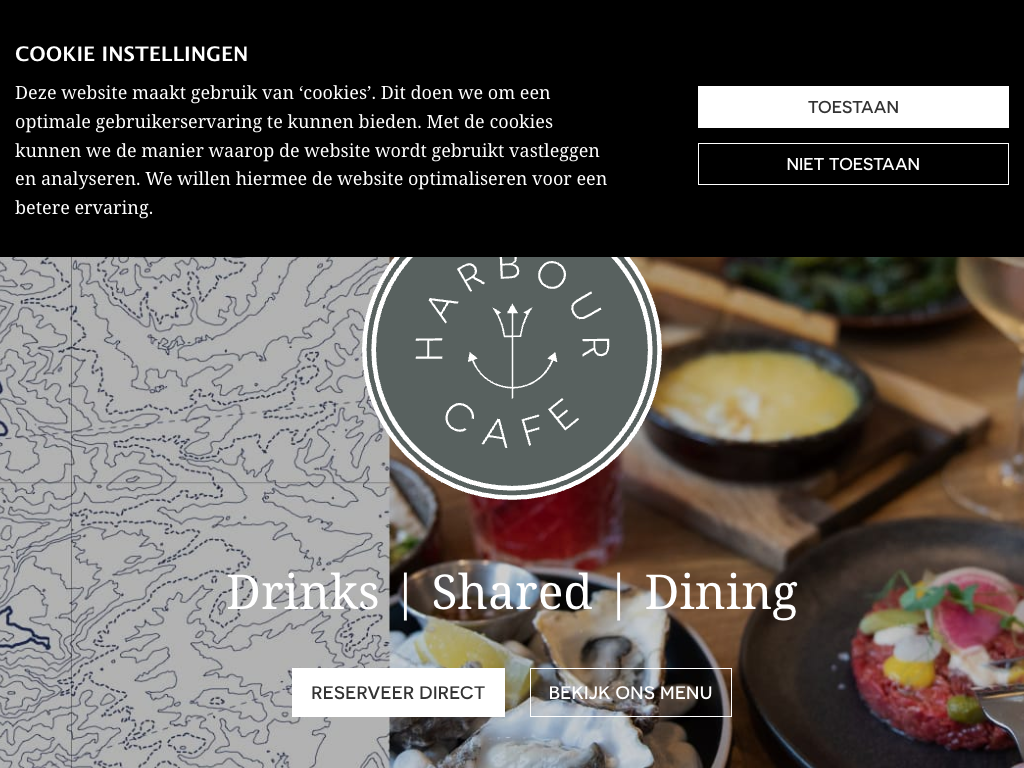
Task: Click the red cocktail glass below logo
Action: pyautogui.click(x=545, y=522)
